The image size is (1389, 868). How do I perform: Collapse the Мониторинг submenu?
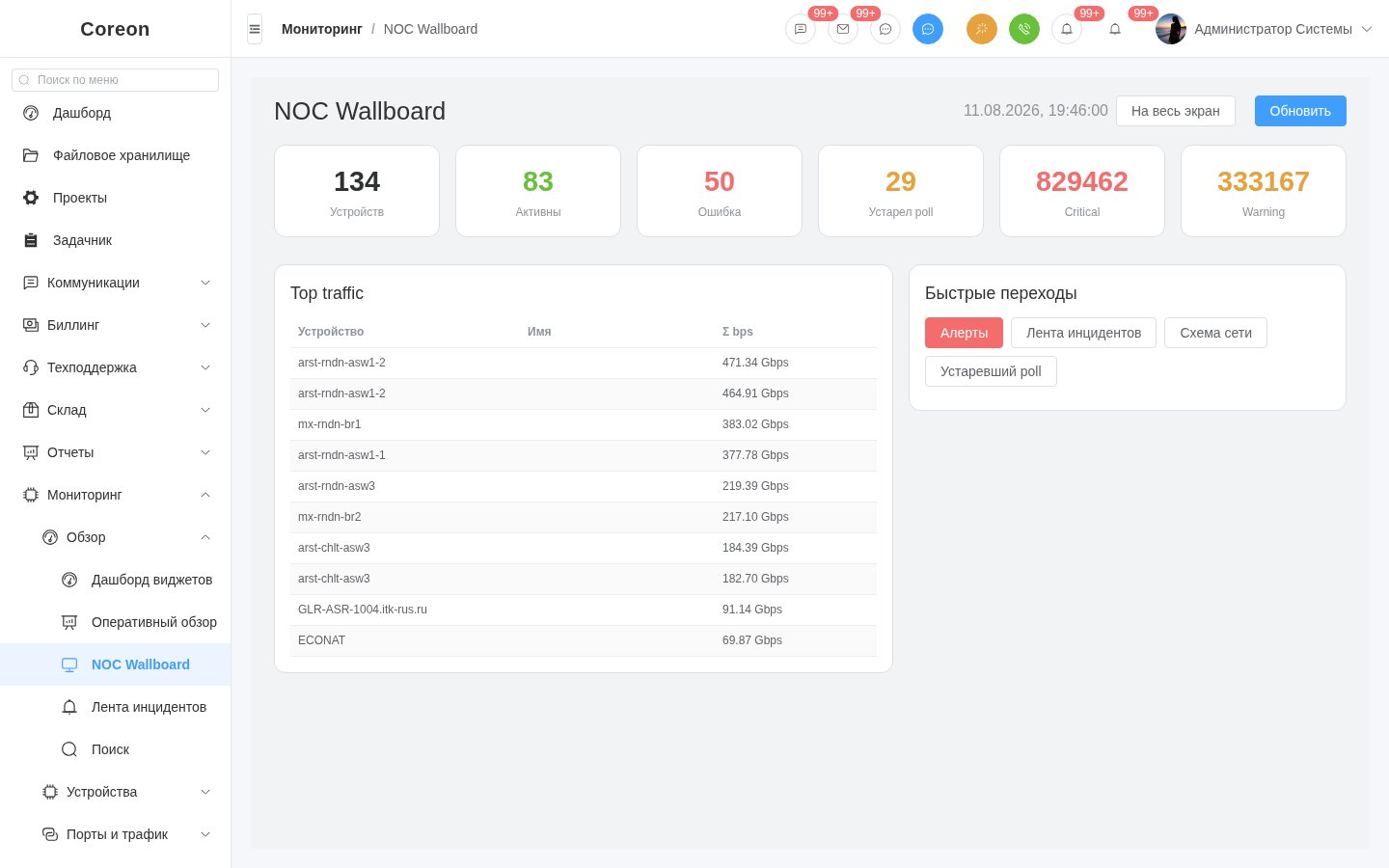(116, 495)
